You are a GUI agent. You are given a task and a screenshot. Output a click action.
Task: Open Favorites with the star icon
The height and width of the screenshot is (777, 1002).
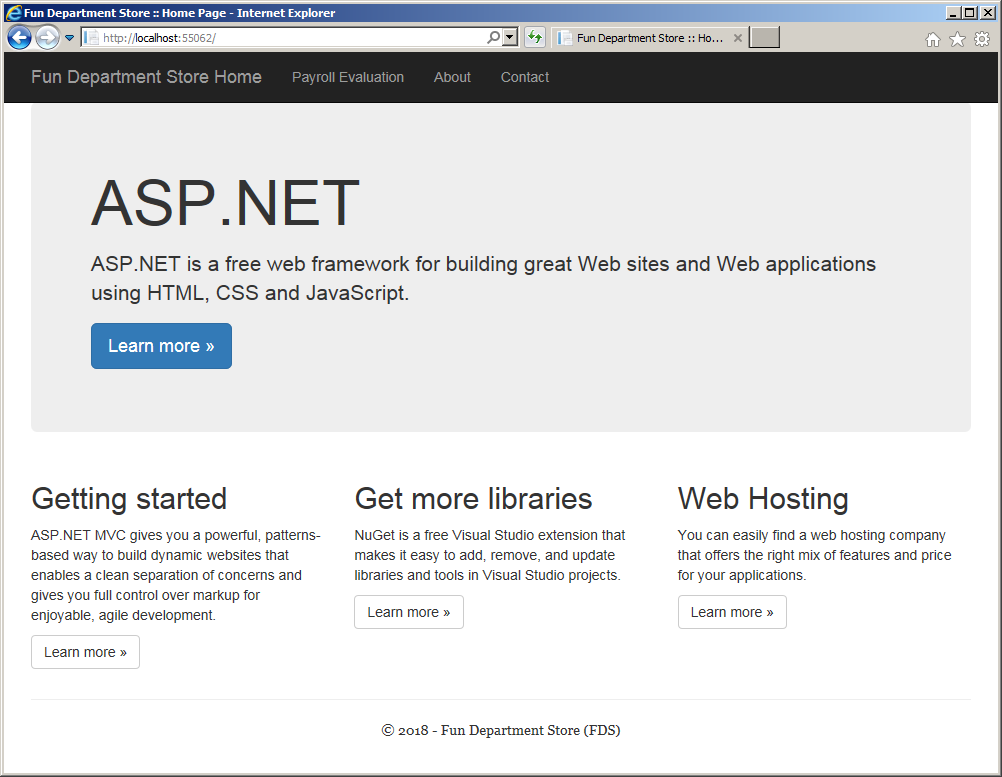pos(957,40)
